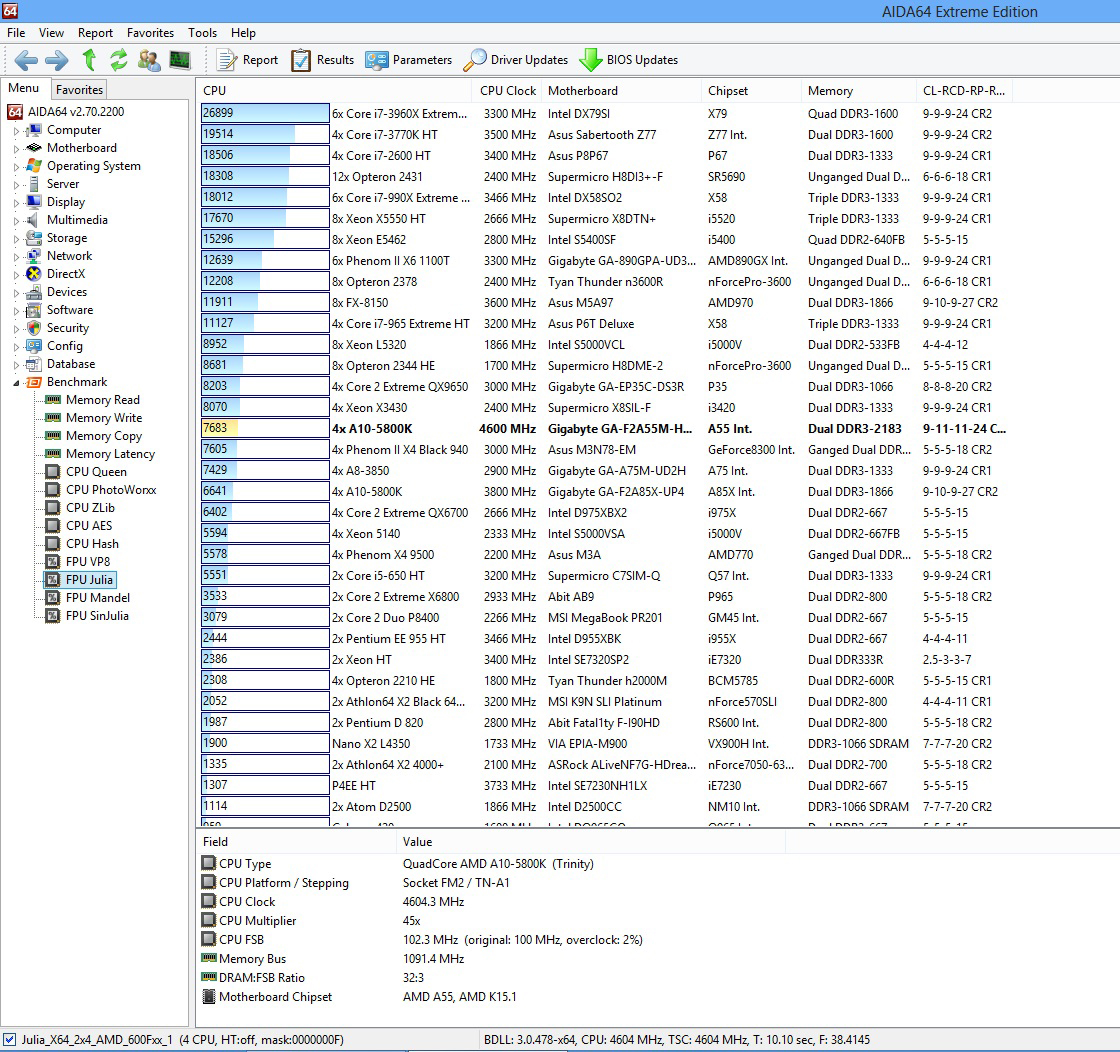This screenshot has width=1120, height=1052.
Task: Select the Config tree item
Action: 65,346
